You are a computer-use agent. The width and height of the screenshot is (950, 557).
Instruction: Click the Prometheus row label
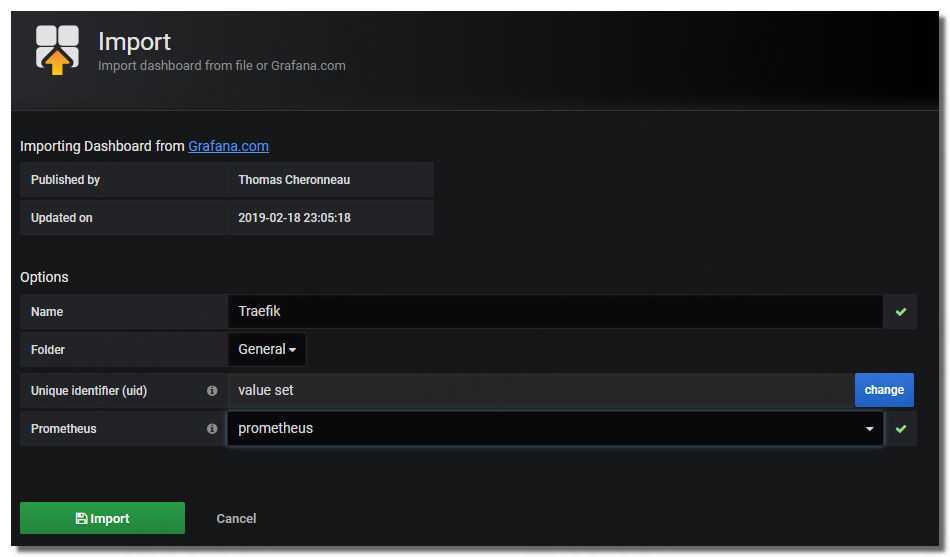(x=64, y=429)
